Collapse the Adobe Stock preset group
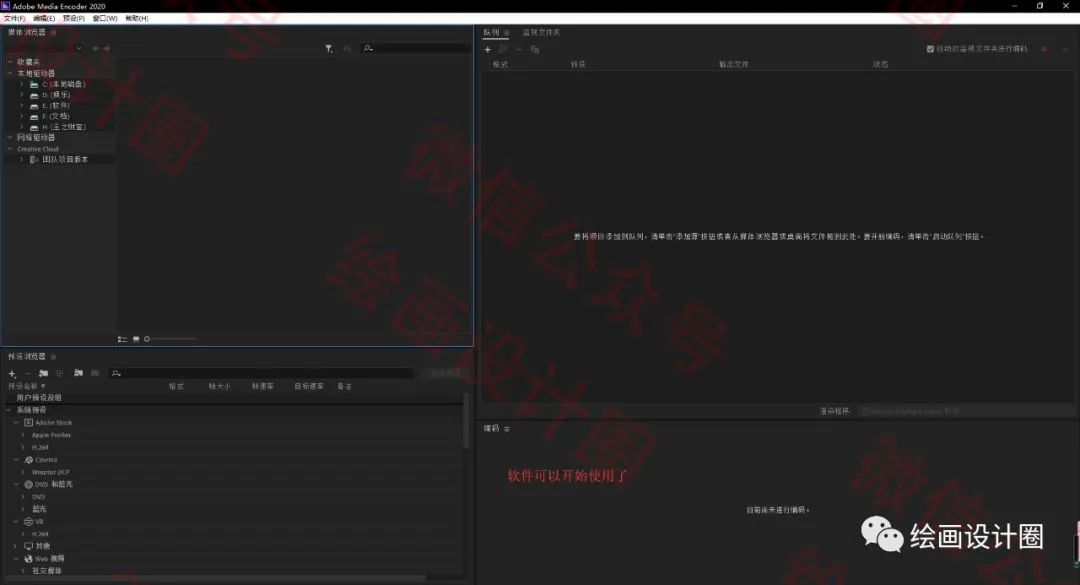The height and width of the screenshot is (585, 1080). (16, 422)
